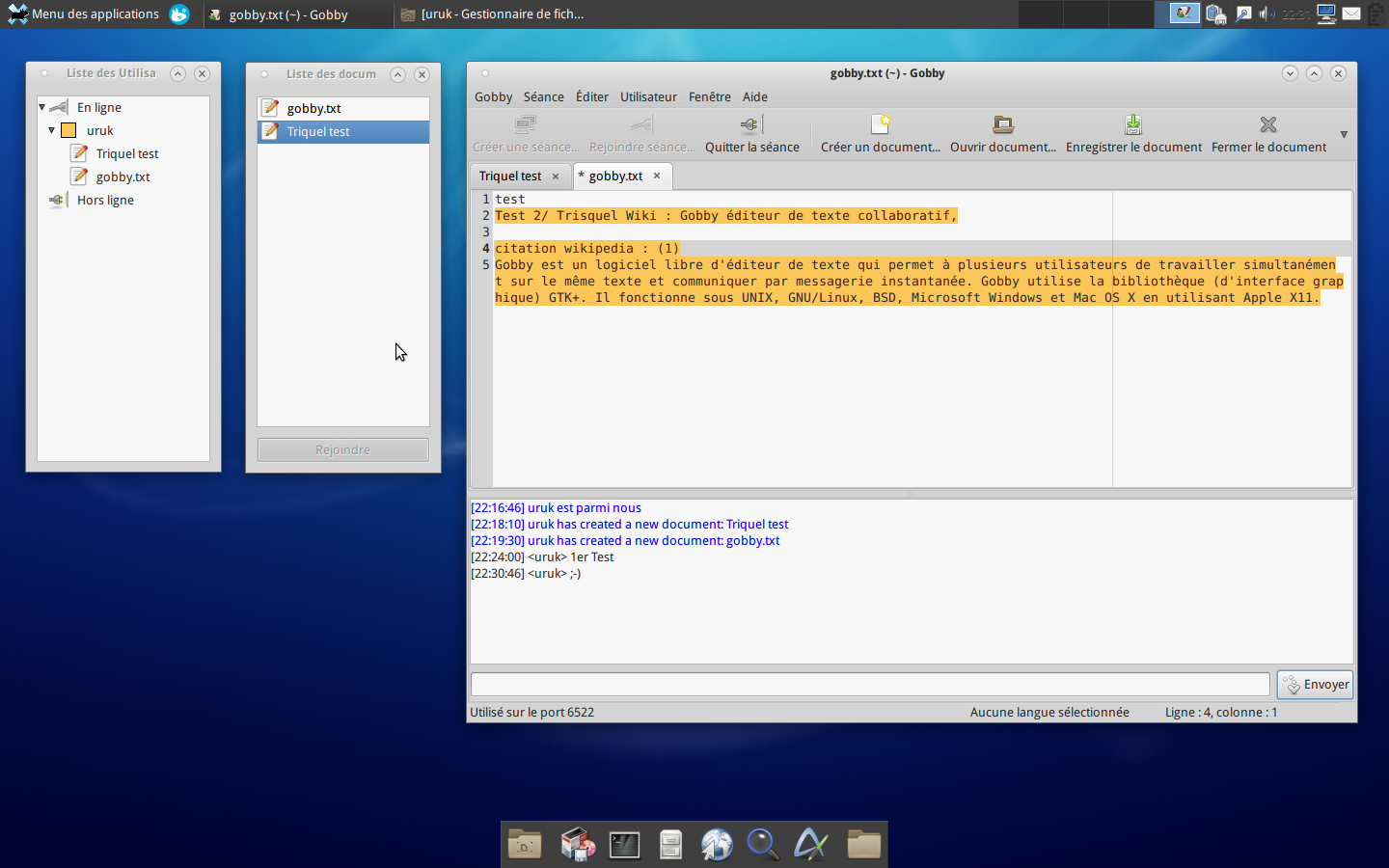
Task: Launch the Abiword-style writer dock icon
Action: 810,845
